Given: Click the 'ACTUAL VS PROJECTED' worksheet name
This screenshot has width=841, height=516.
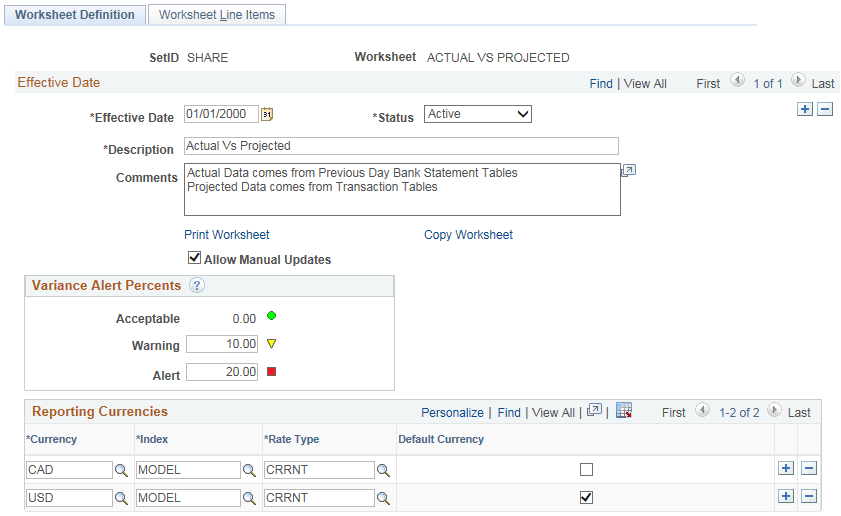Looking at the screenshot, I should pos(498,57).
